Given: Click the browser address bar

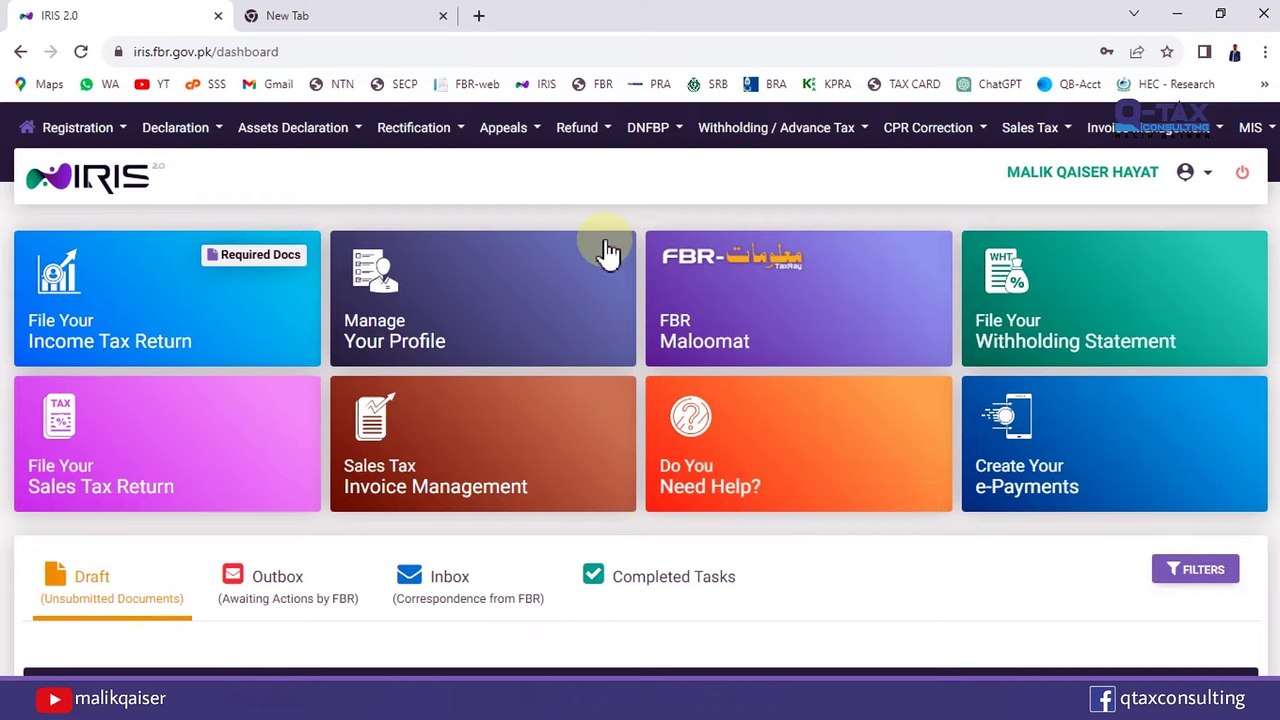Looking at the screenshot, I should (600, 52).
